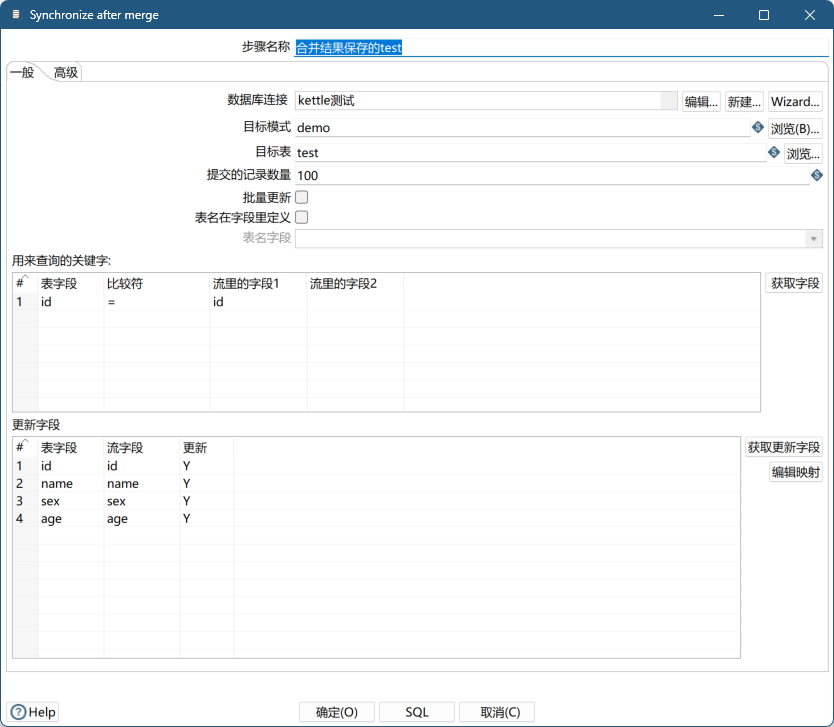Browse target schema with 浏览(B)... button
Screen dimensions: 834x727
795,128
